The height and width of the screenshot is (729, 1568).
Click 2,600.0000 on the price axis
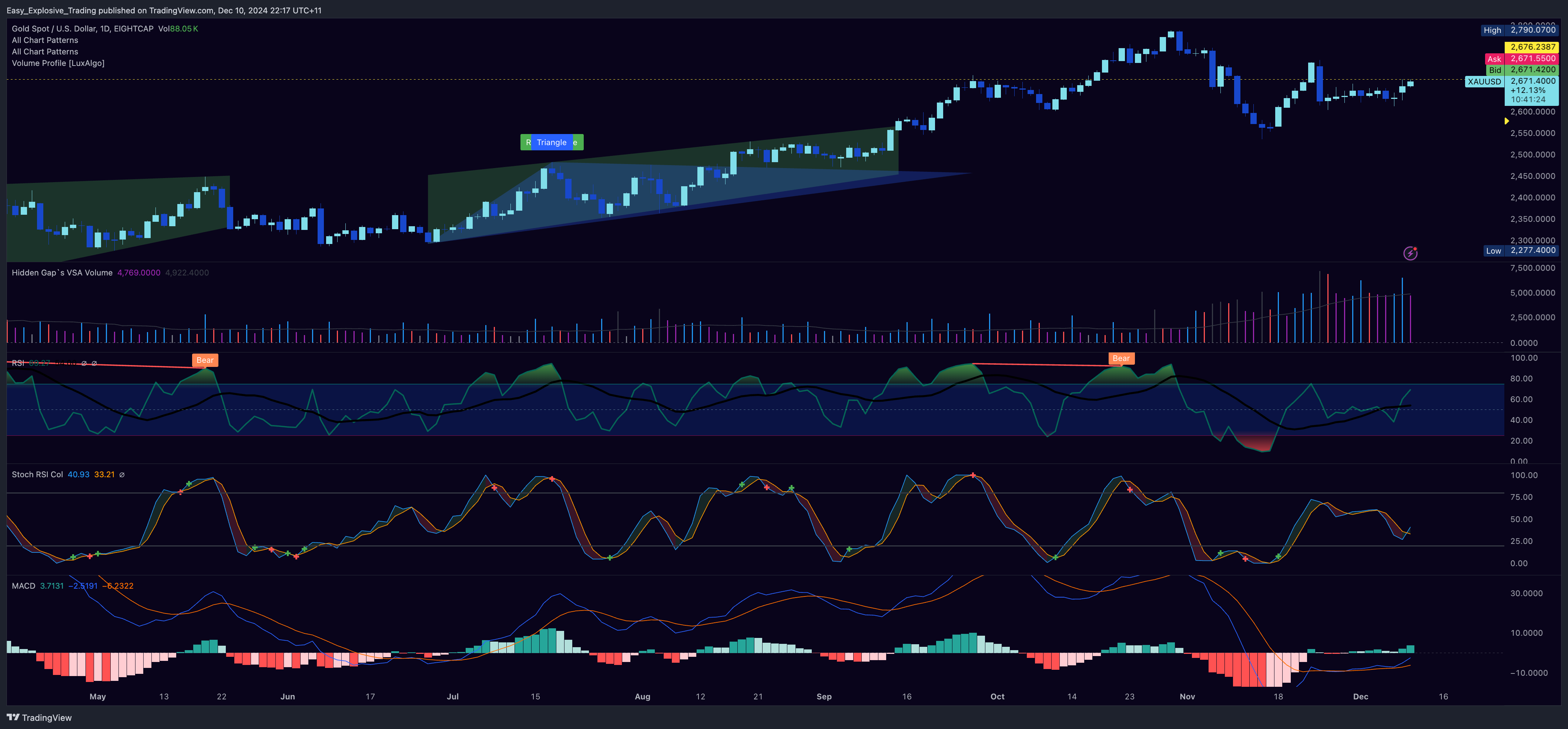pos(1533,112)
